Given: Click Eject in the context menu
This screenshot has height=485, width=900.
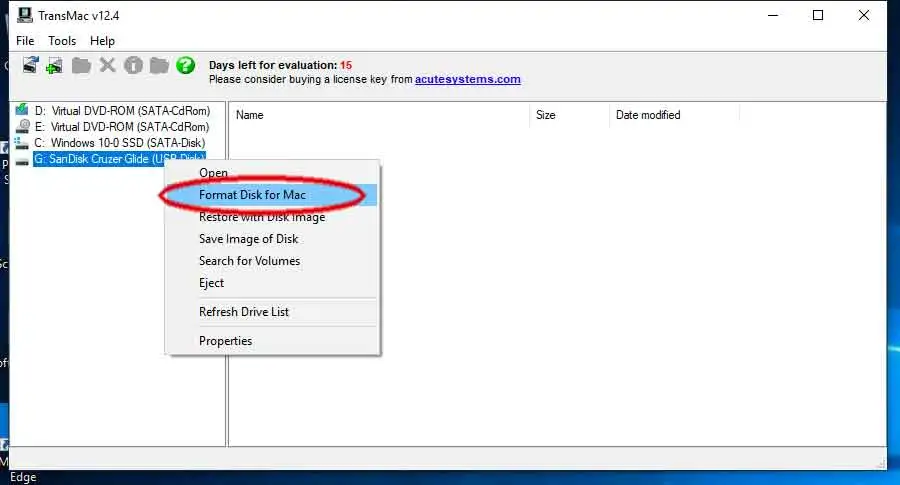Looking at the screenshot, I should pyautogui.click(x=273, y=283).
